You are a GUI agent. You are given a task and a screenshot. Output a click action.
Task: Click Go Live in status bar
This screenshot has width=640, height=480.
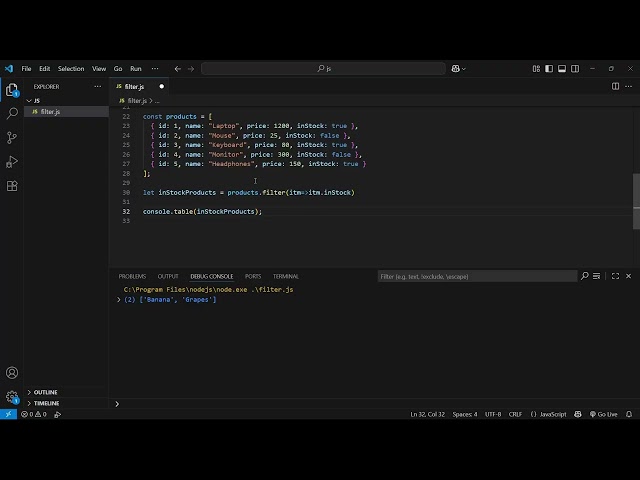pyautogui.click(x=603, y=414)
